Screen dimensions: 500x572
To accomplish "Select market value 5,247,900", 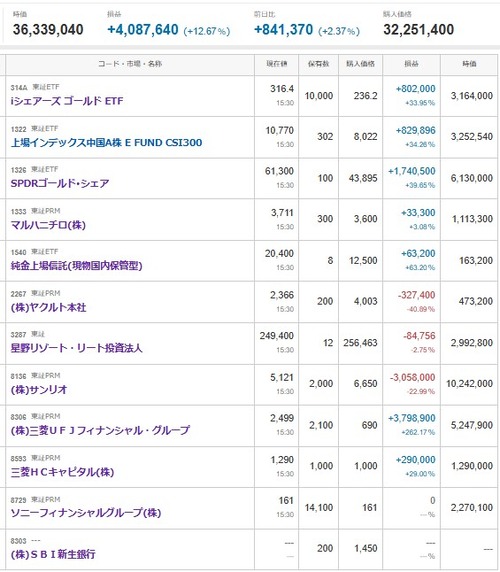I will (472, 426).
